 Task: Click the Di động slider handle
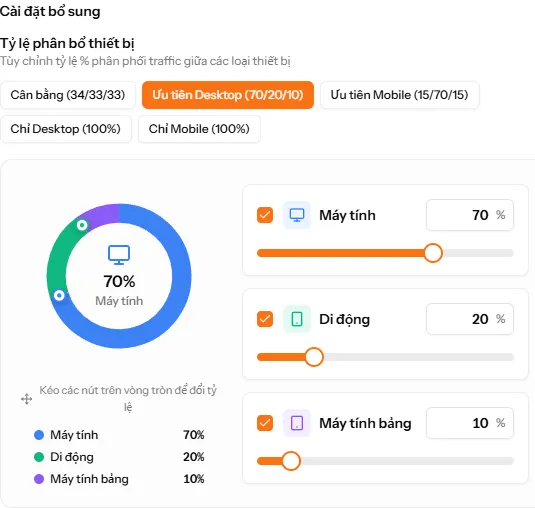click(314, 357)
